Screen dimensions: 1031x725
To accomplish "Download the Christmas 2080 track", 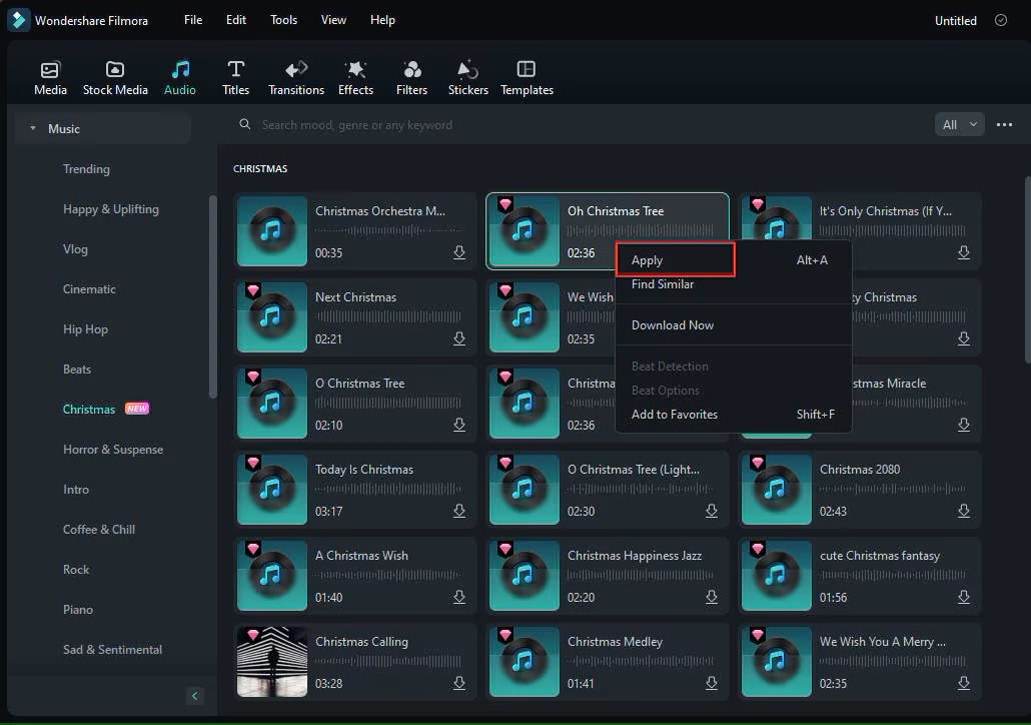I will [963, 511].
